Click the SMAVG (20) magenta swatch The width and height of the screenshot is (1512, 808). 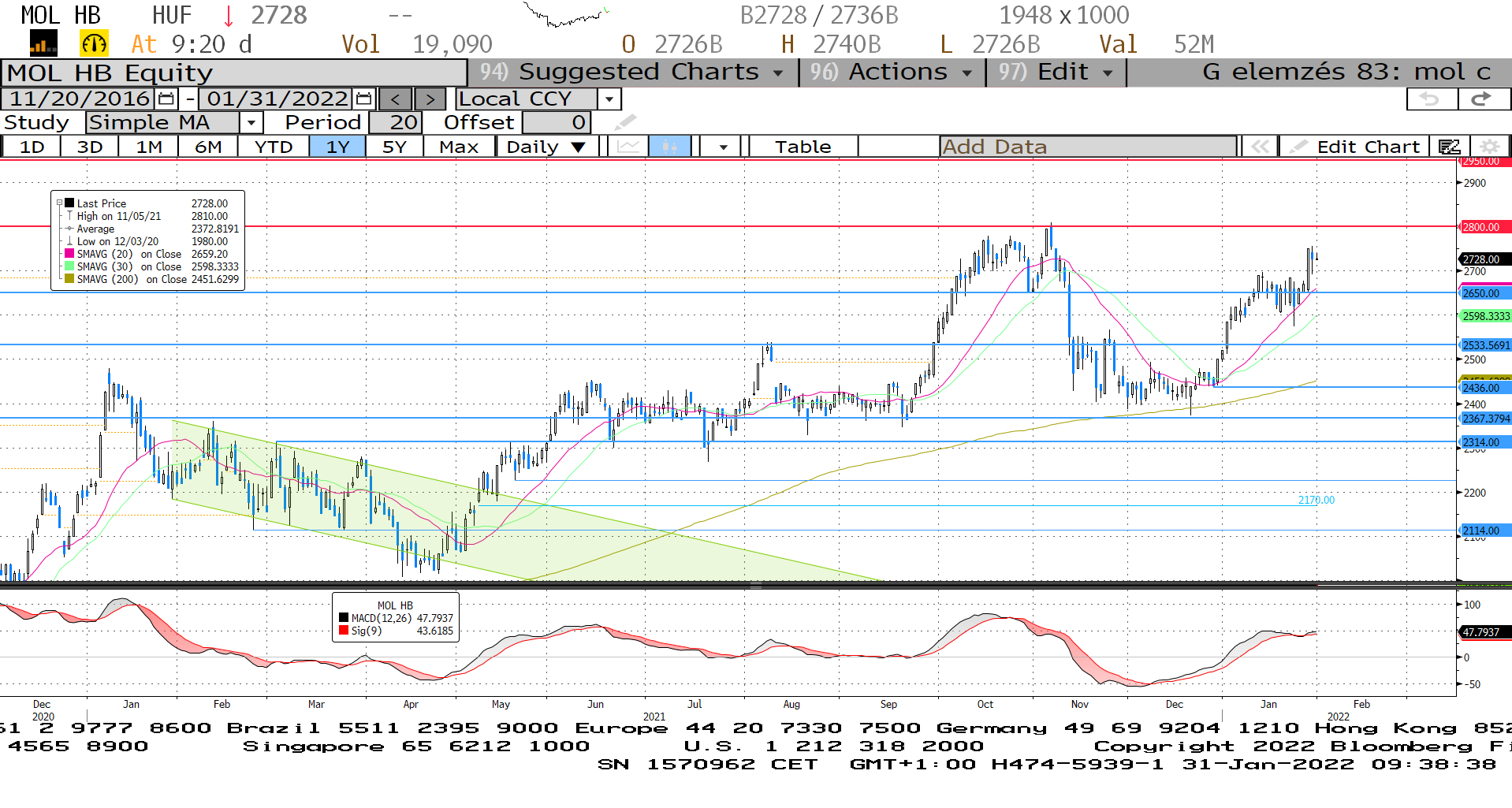click(x=69, y=254)
